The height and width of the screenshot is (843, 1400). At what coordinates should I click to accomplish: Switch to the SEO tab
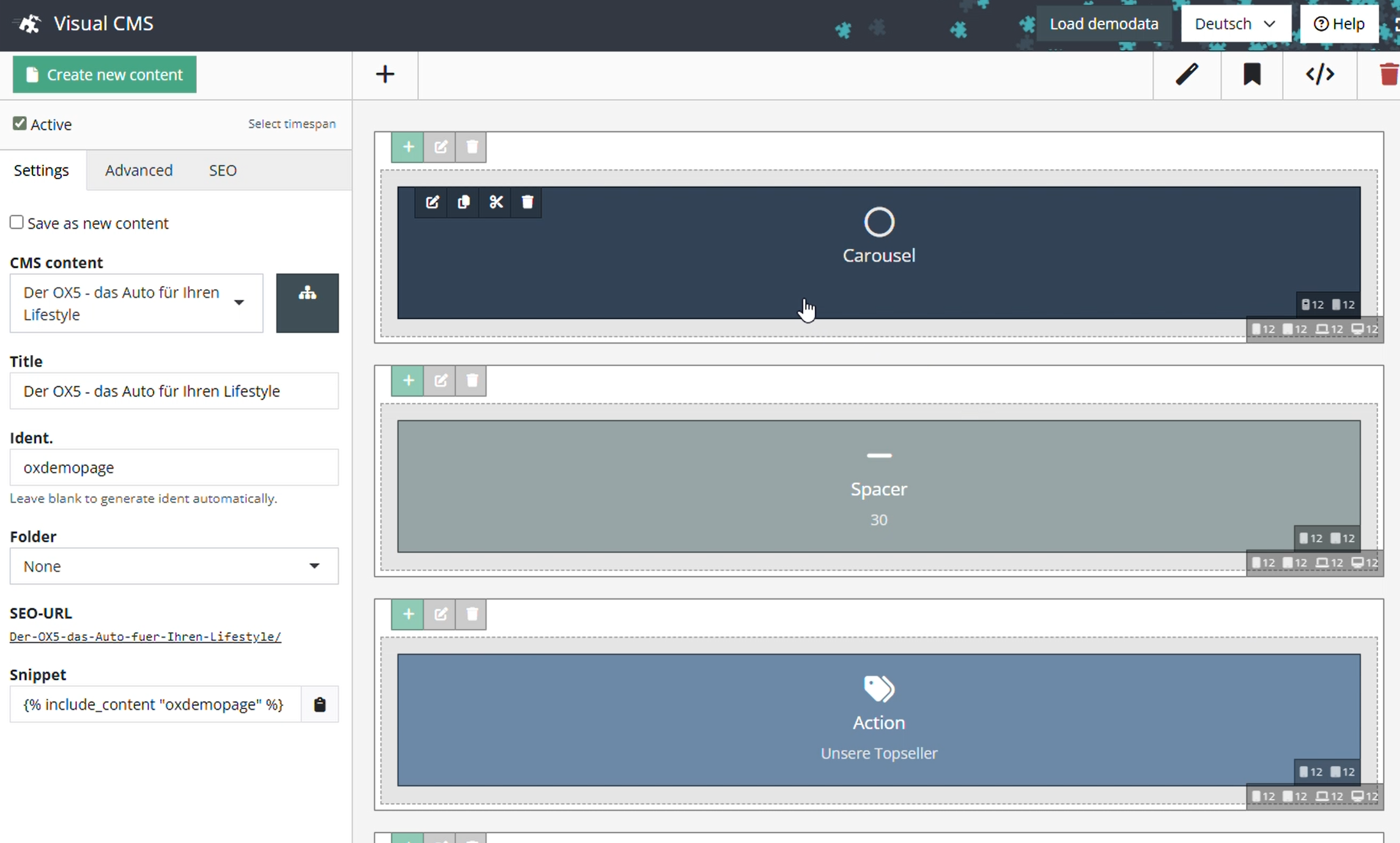tap(223, 170)
